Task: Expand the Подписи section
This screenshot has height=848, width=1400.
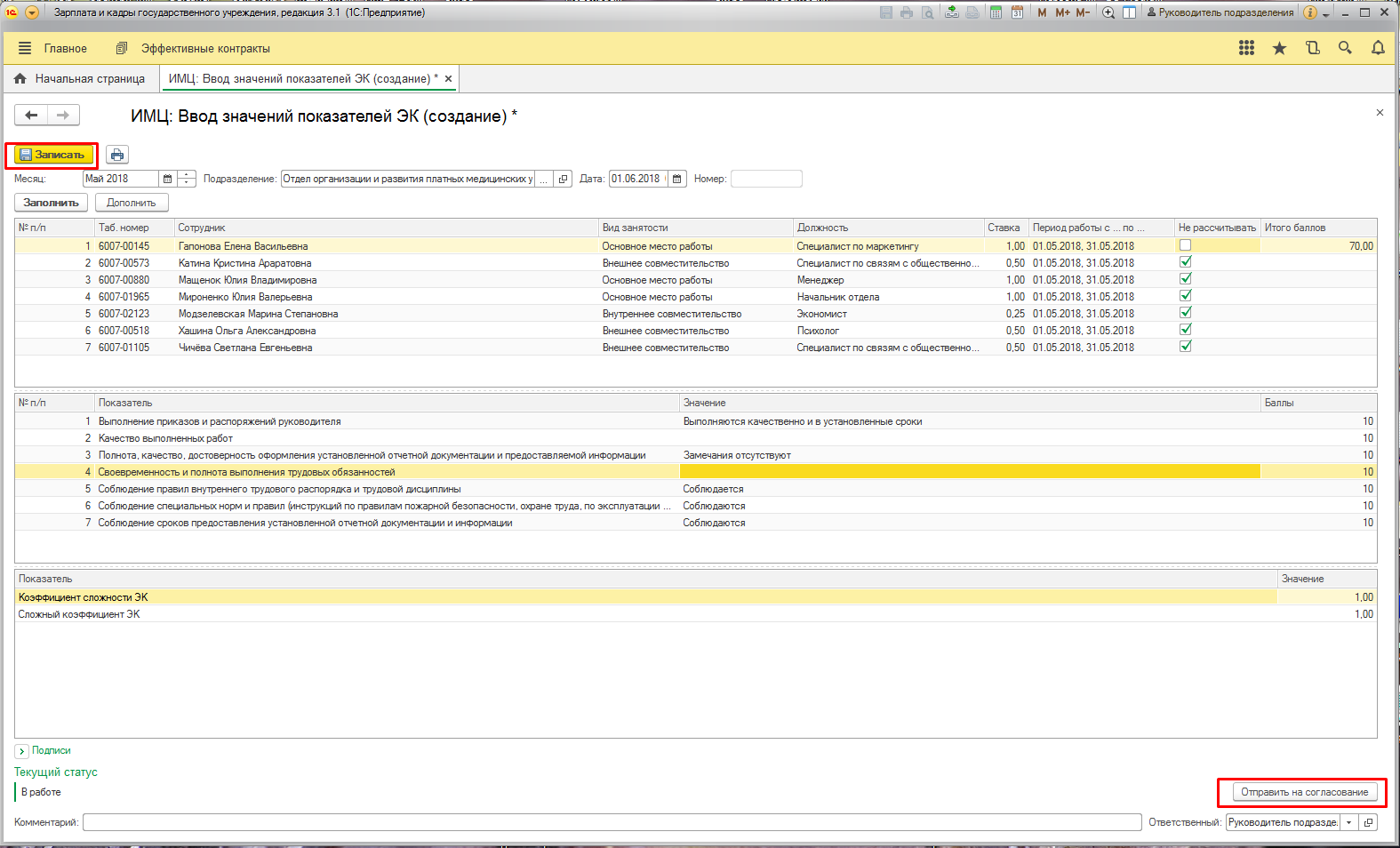Action: pos(22,751)
